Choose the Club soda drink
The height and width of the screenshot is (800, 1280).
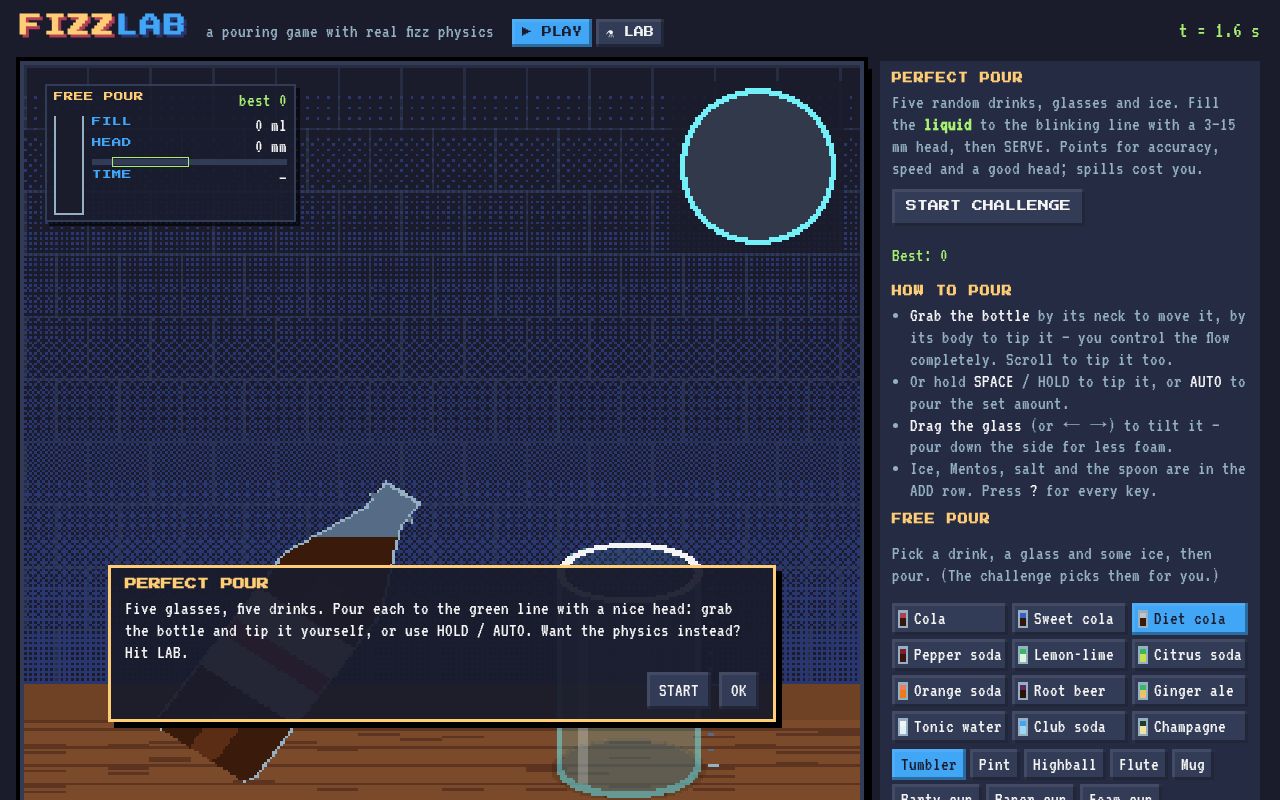1068,727
